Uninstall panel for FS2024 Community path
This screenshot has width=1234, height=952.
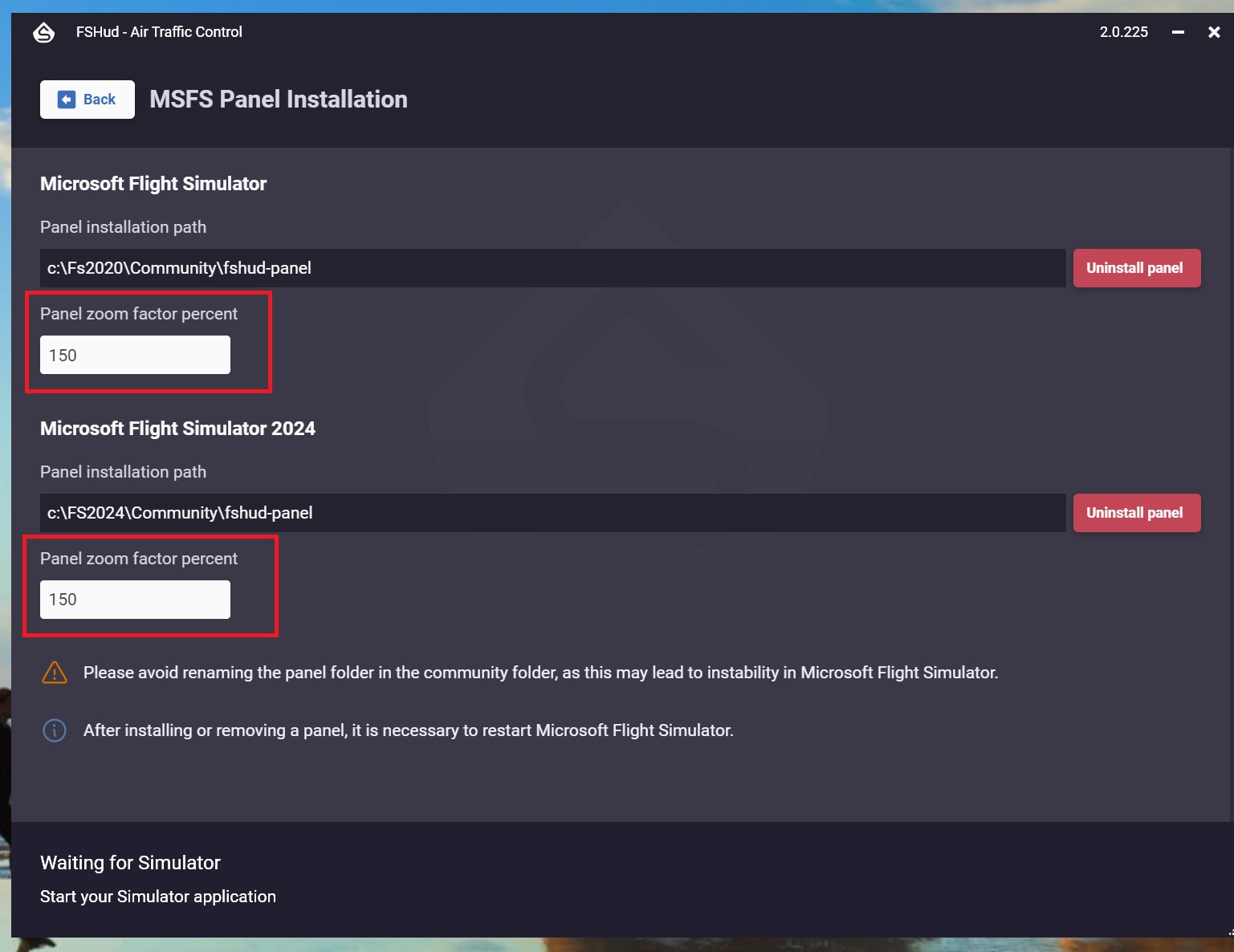tap(1137, 513)
